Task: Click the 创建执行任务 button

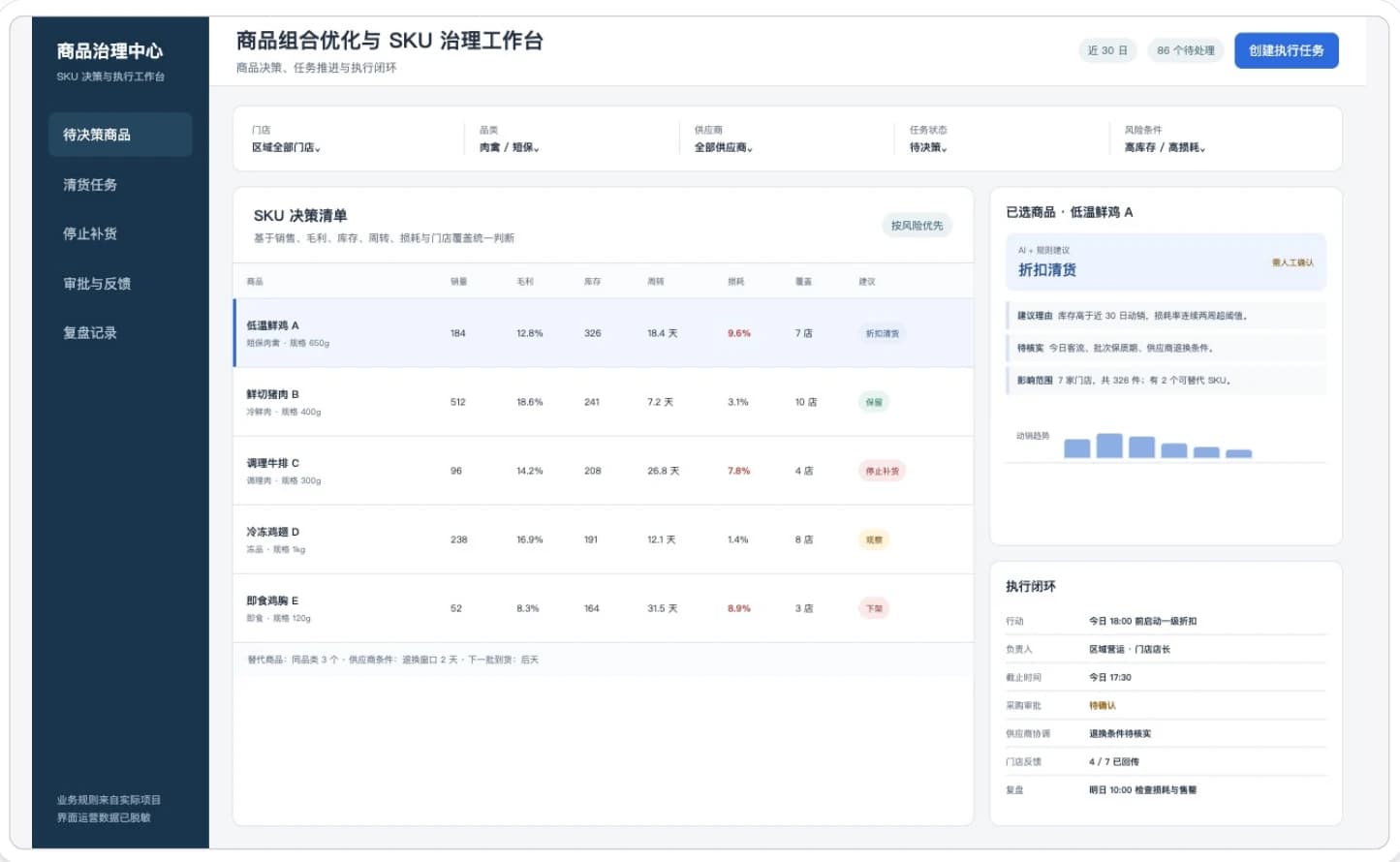Action: point(1286,50)
